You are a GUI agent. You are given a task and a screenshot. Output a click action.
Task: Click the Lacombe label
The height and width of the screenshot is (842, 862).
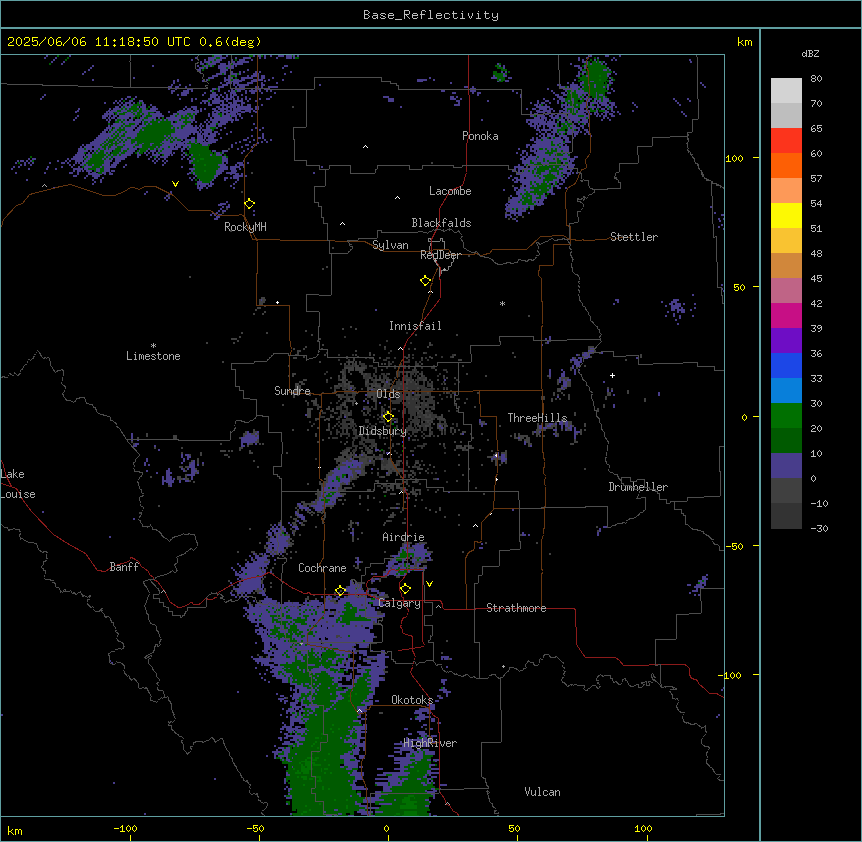coord(450,191)
